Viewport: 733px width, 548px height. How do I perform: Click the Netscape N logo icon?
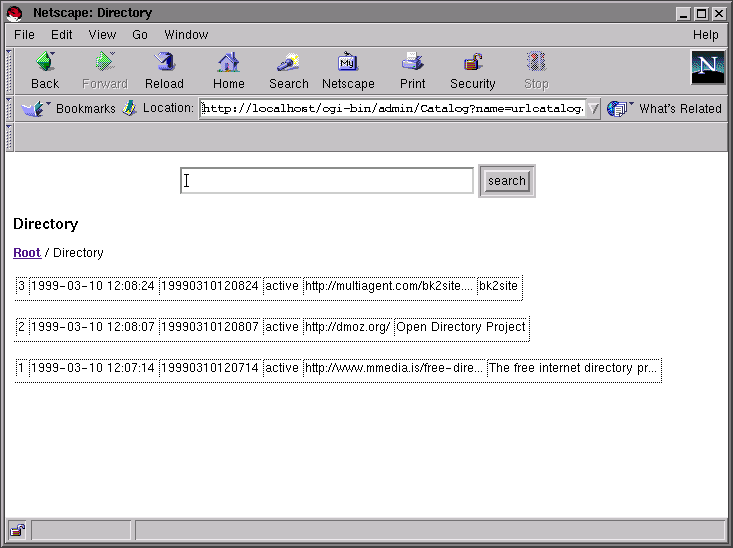click(707, 67)
